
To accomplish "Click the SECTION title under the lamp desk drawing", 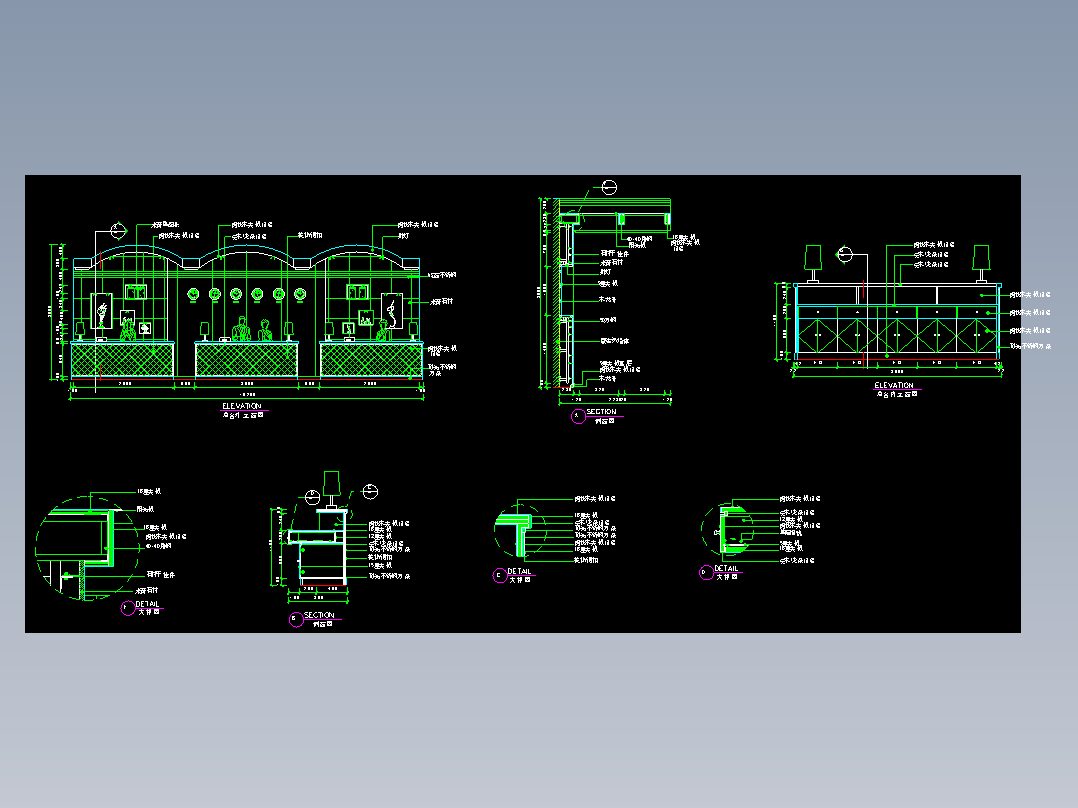I will coord(319,615).
